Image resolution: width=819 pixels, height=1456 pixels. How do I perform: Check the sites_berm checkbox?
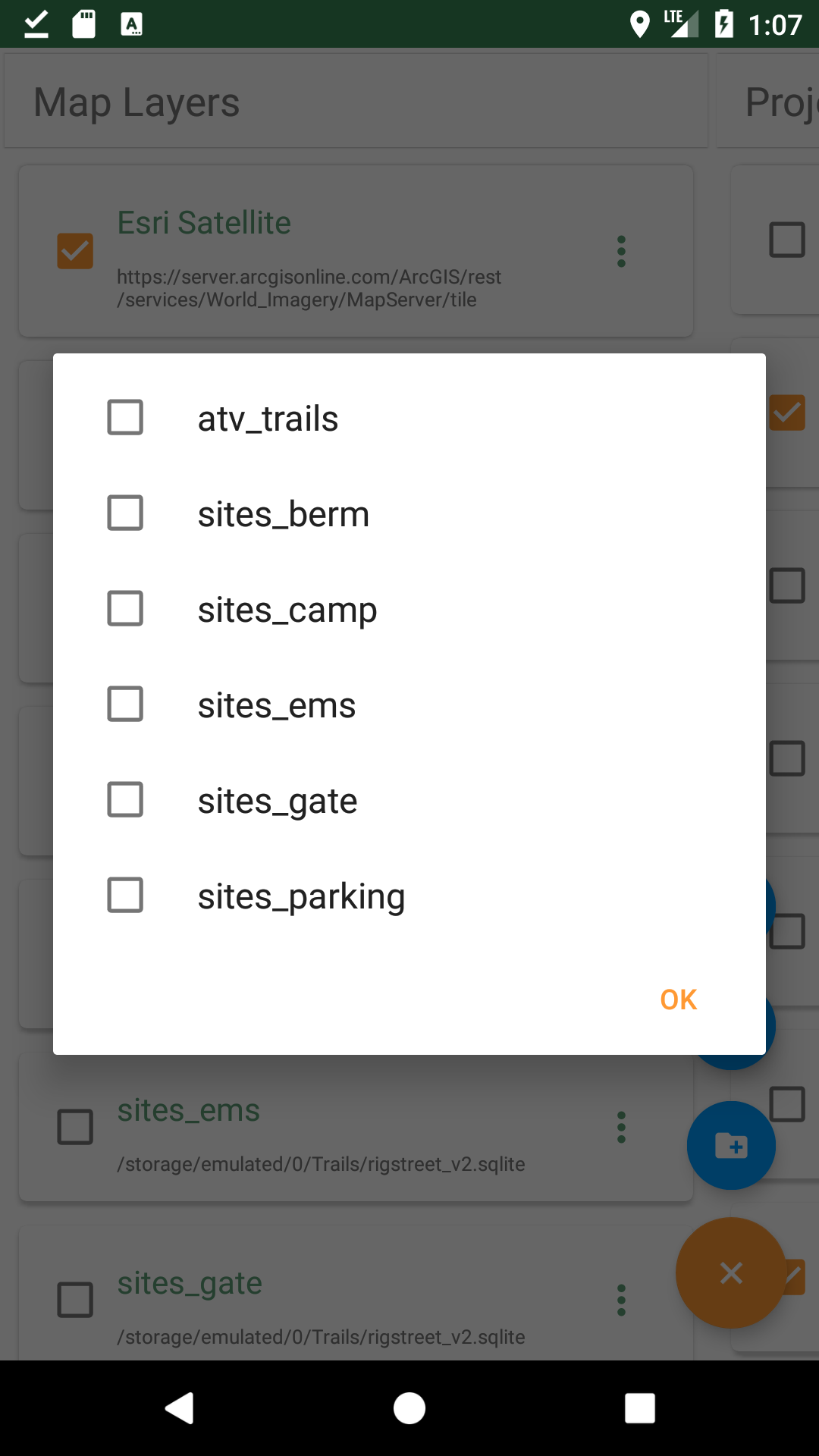pyautogui.click(x=125, y=513)
